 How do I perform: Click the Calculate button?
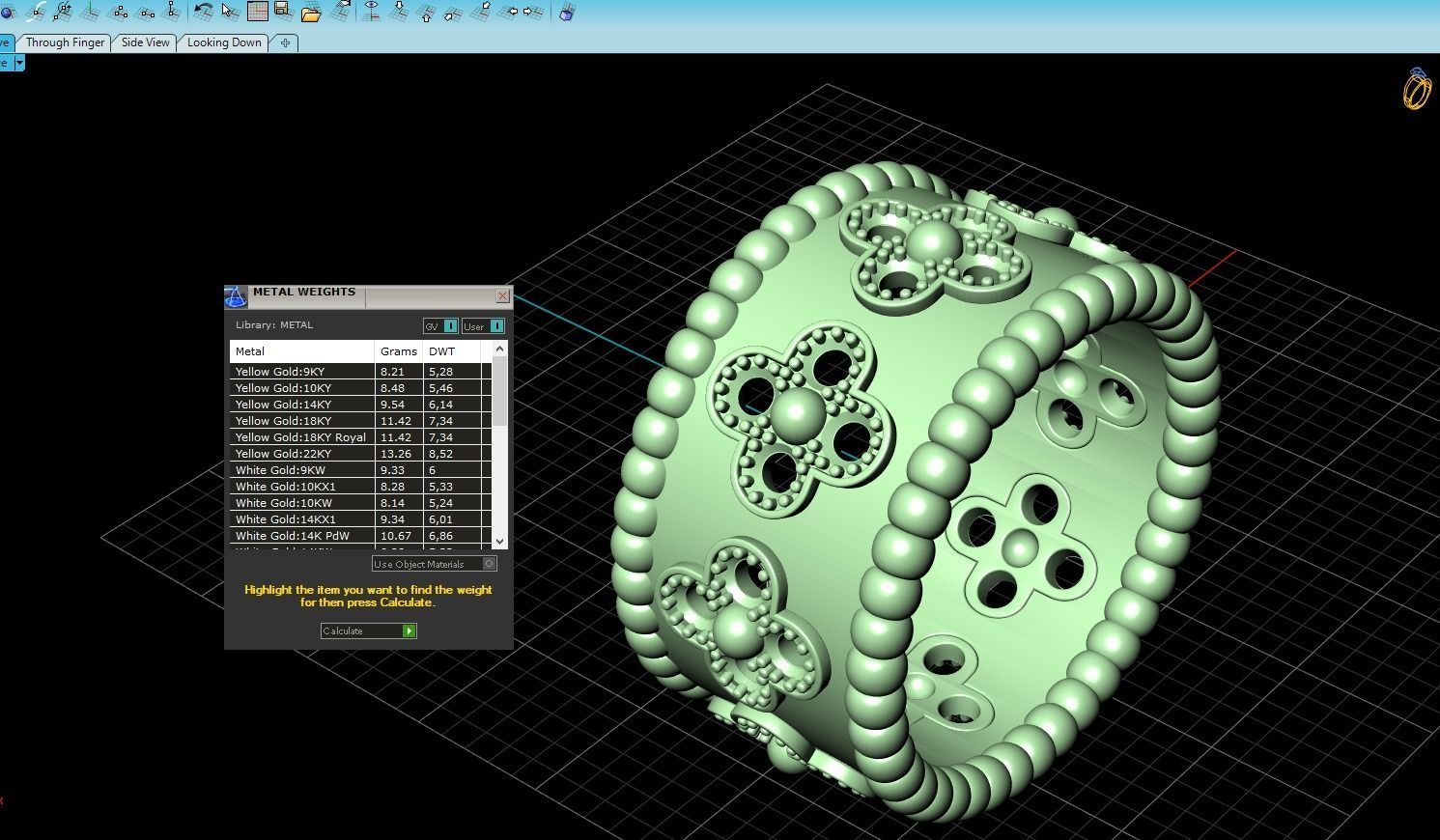click(368, 630)
